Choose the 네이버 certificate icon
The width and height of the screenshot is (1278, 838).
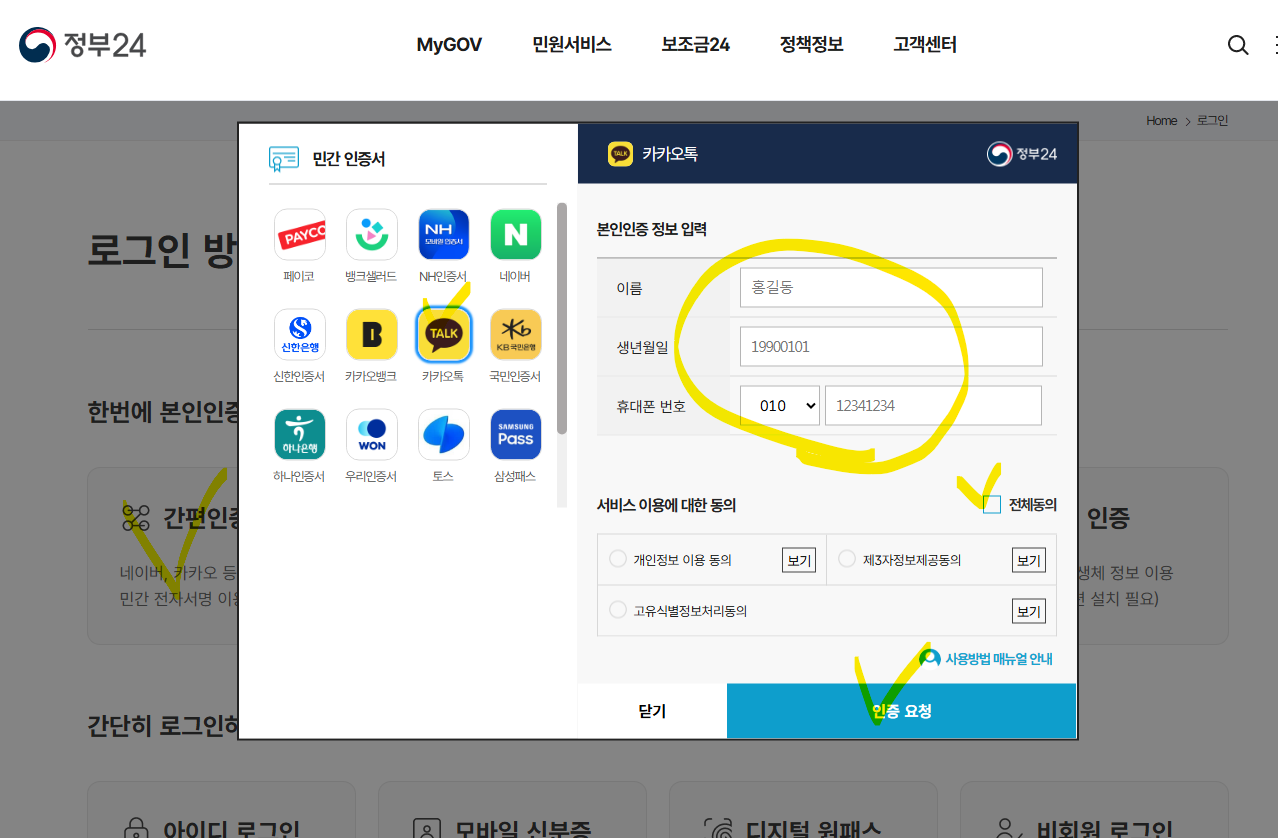[x=515, y=234]
